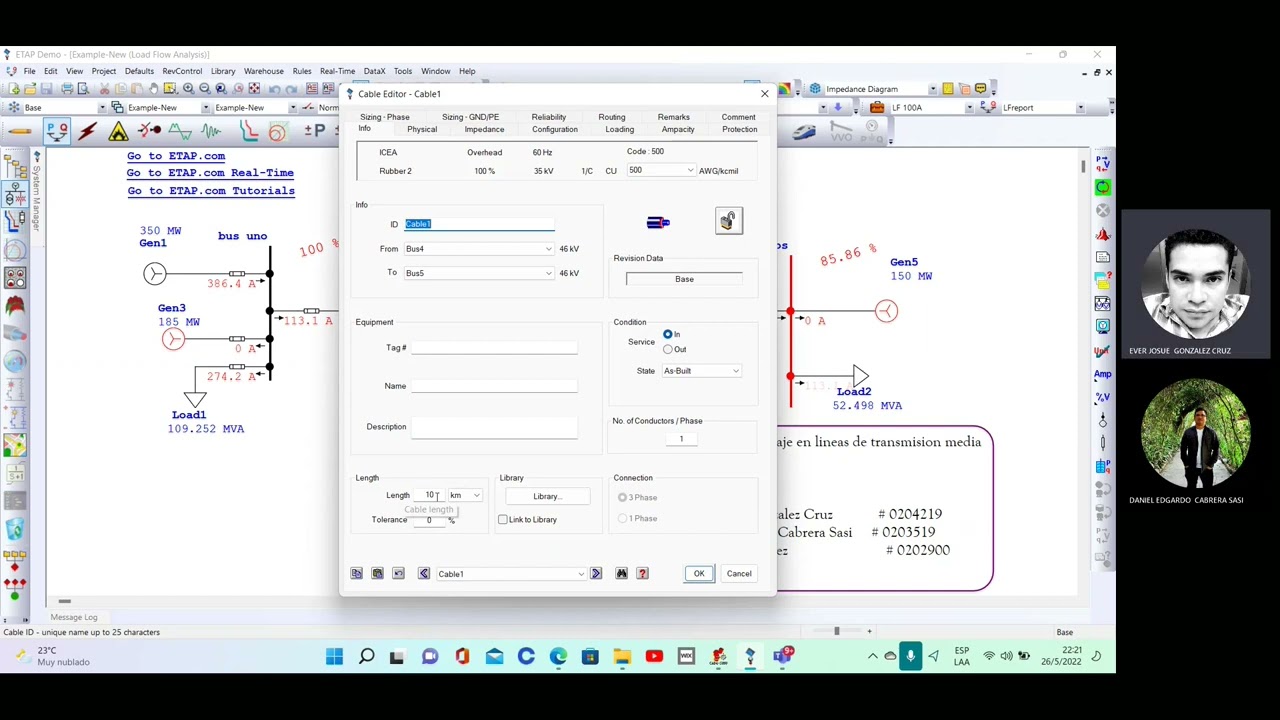Image resolution: width=1280 pixels, height=720 pixels.
Task: Click the Tag # input field
Action: point(494,348)
